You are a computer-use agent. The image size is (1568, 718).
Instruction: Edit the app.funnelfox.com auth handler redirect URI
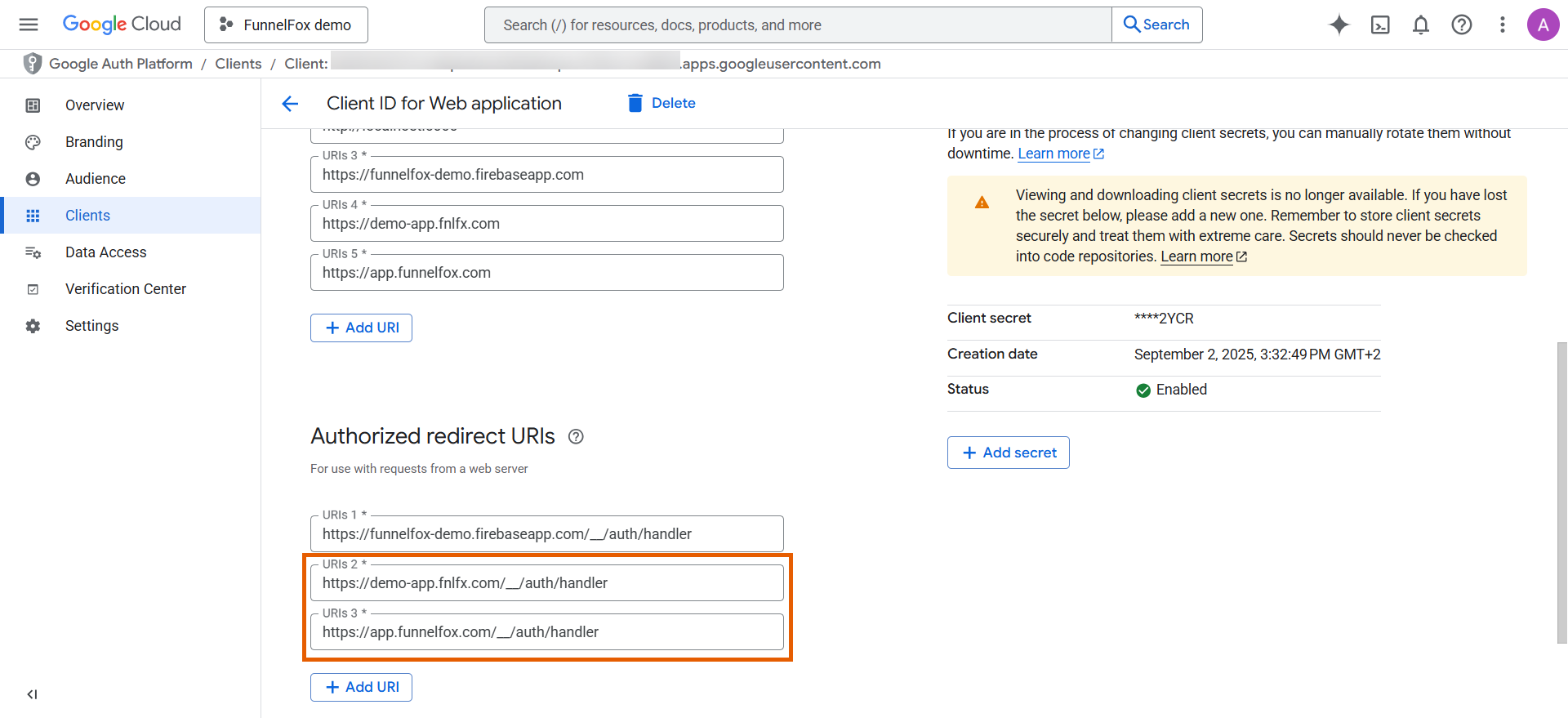tap(547, 632)
